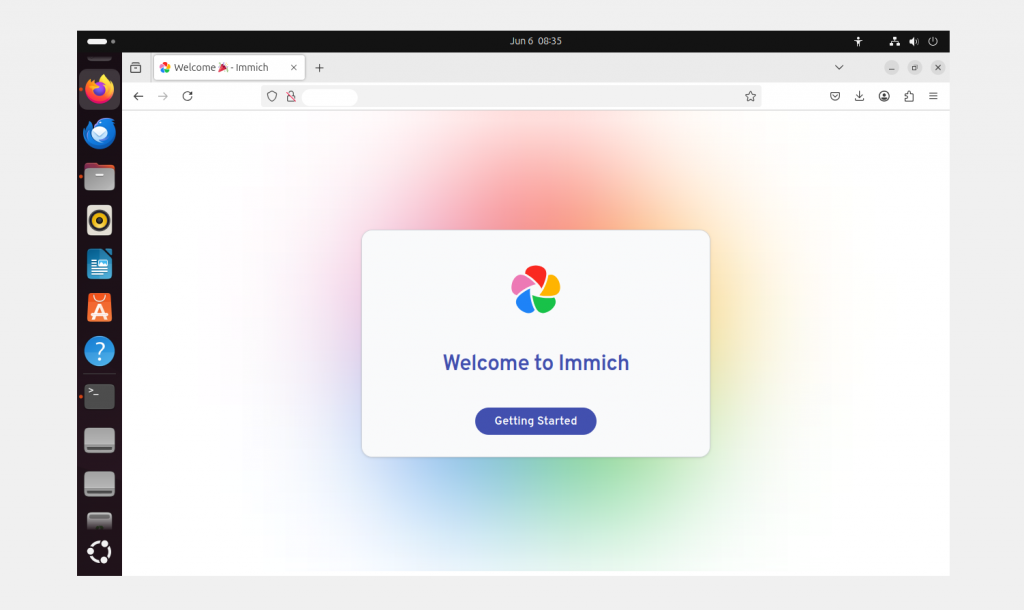Open LibreOffice Writer from the dock
Image resolution: width=1024 pixels, height=610 pixels.
99,265
